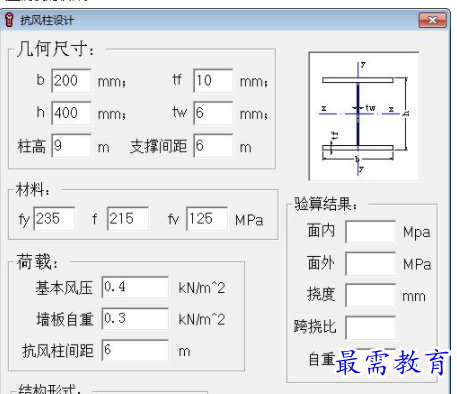The height and width of the screenshot is (394, 457).
Task: Click the MPa unit after fv field
Action: (x=249, y=220)
